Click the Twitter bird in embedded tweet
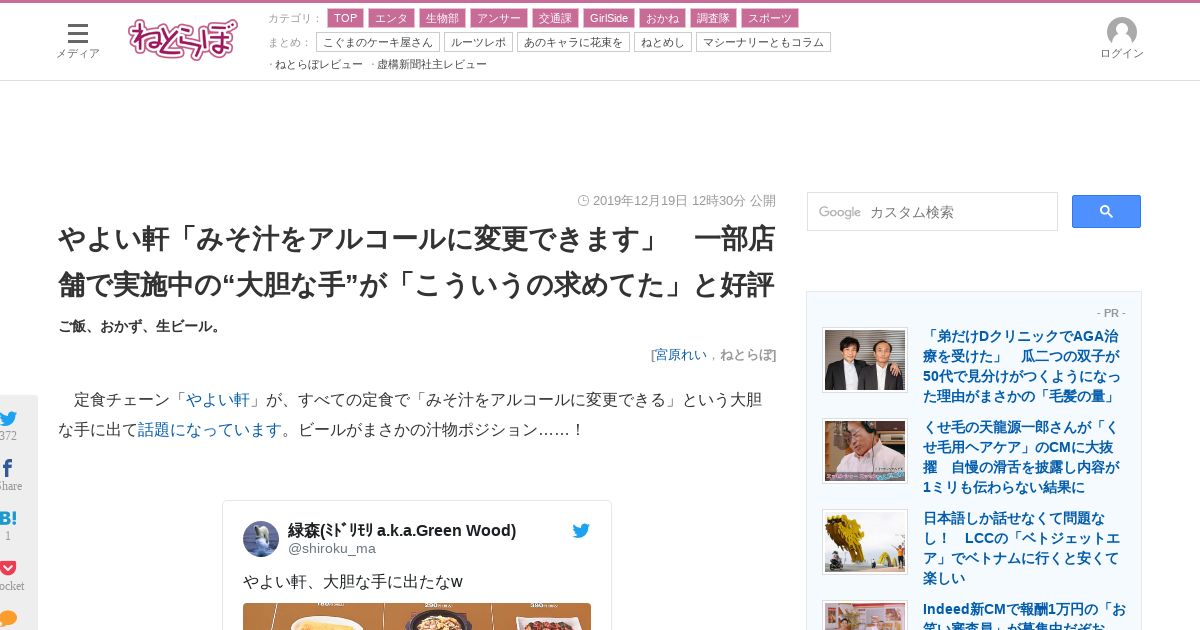Image resolution: width=1200 pixels, height=630 pixels. click(x=581, y=531)
